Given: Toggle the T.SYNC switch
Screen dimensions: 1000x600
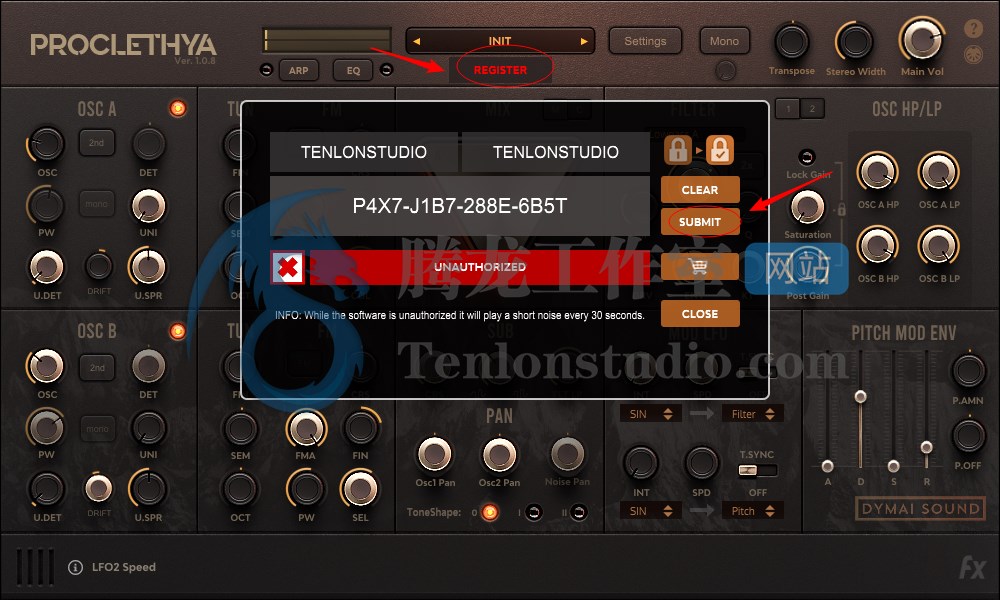Looking at the screenshot, I should pyautogui.click(x=757, y=471).
